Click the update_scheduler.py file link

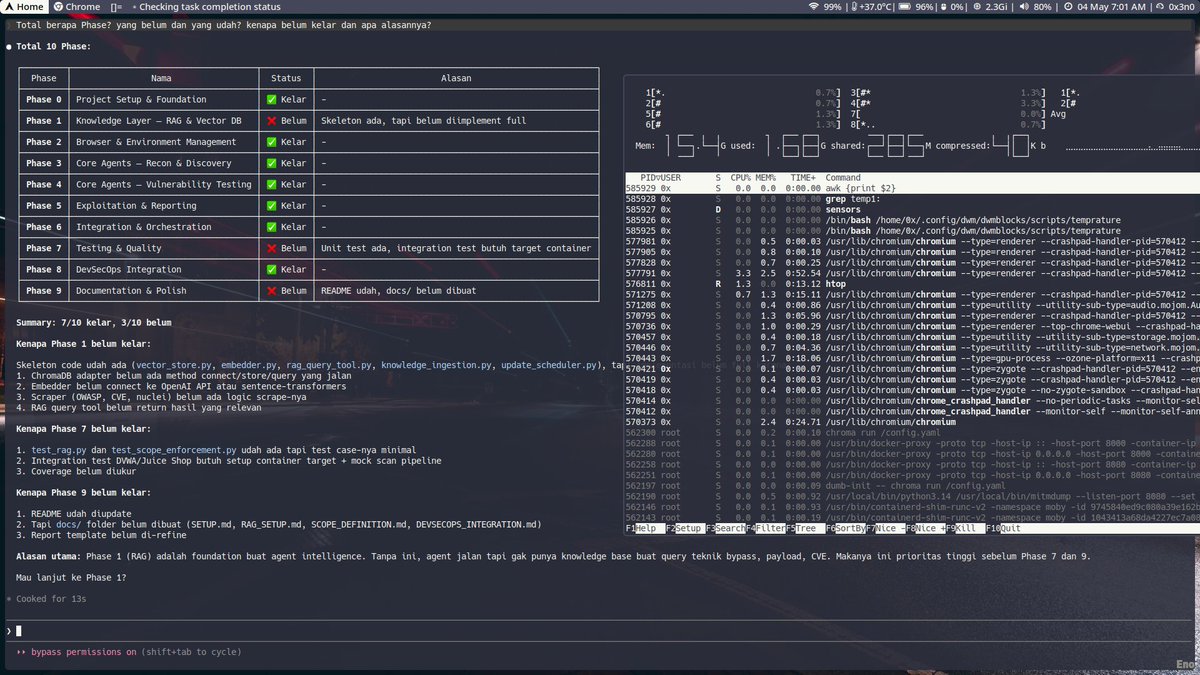pyautogui.click(x=549, y=365)
